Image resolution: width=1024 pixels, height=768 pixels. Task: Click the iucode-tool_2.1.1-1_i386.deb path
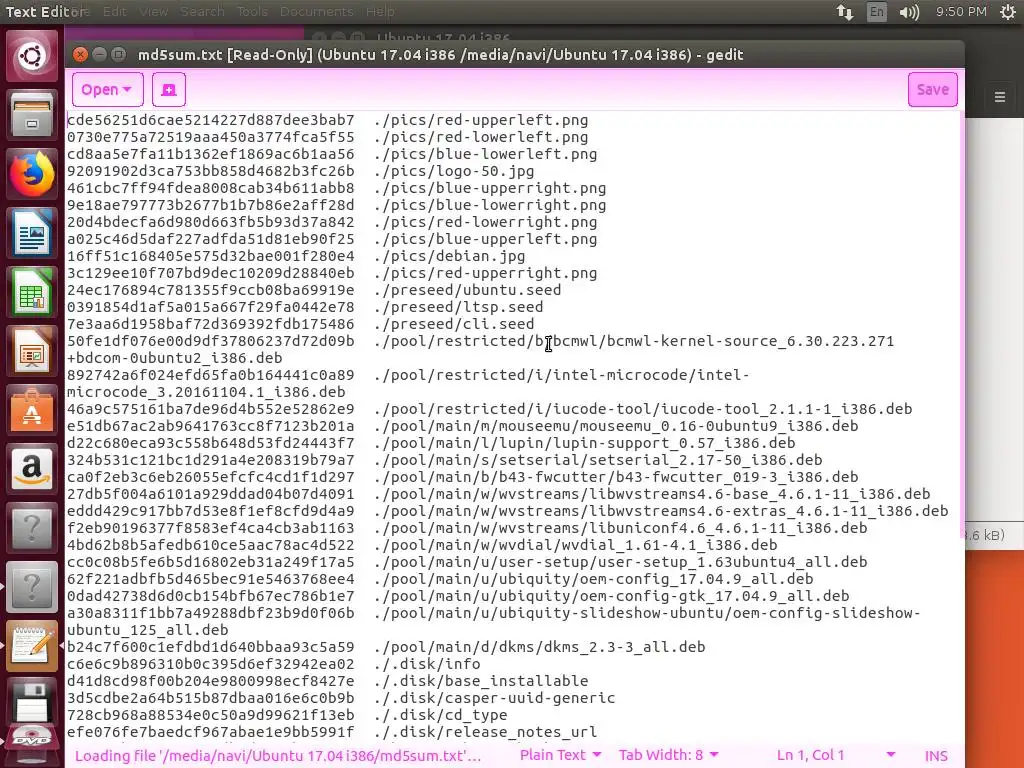(x=643, y=409)
